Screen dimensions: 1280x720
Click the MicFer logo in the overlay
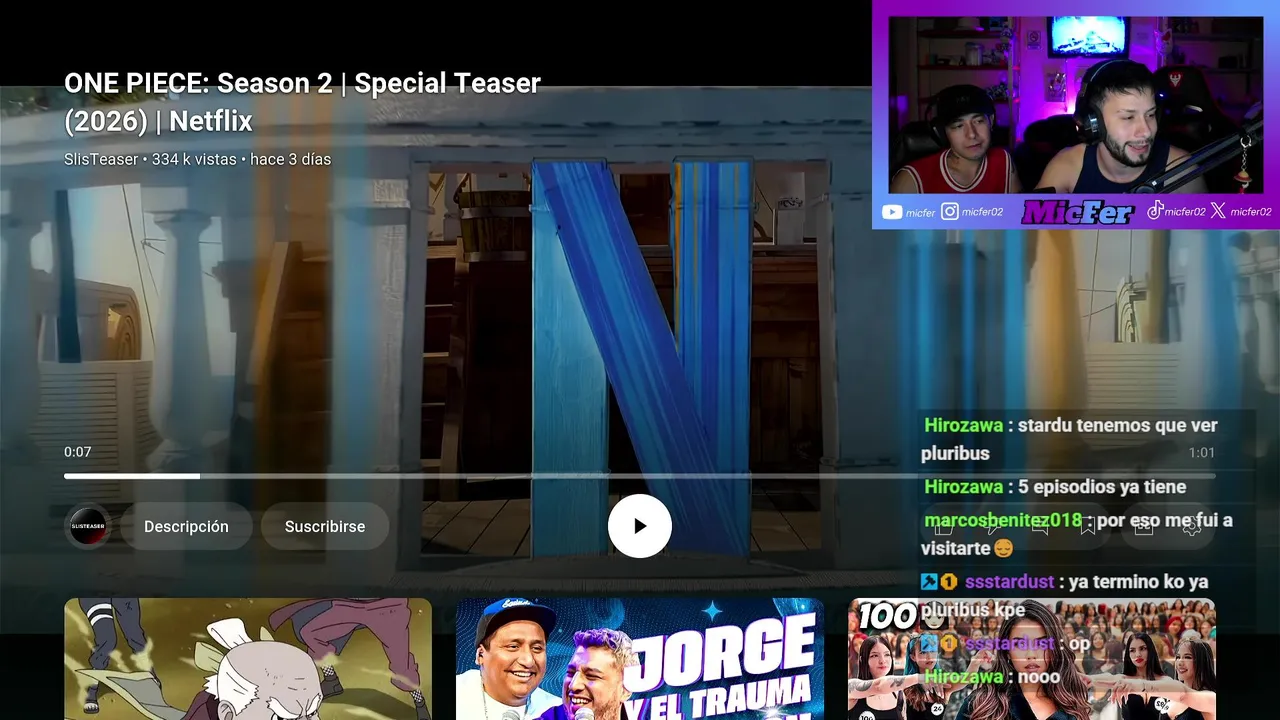coord(1078,212)
